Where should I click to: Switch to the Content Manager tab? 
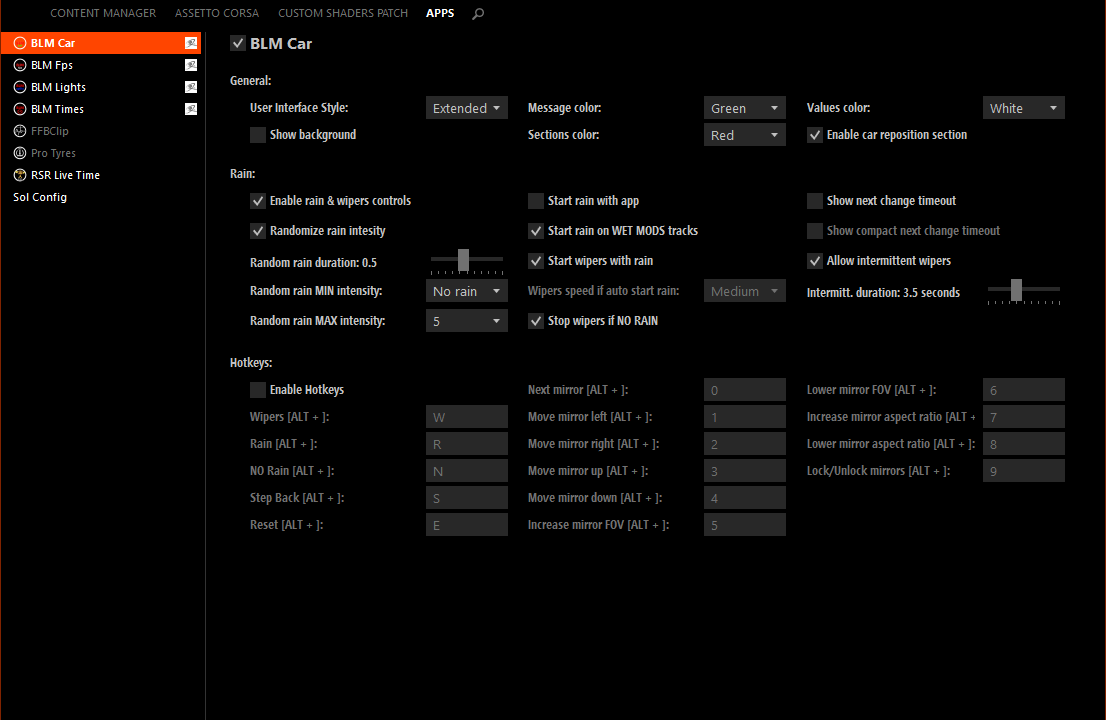click(x=103, y=13)
